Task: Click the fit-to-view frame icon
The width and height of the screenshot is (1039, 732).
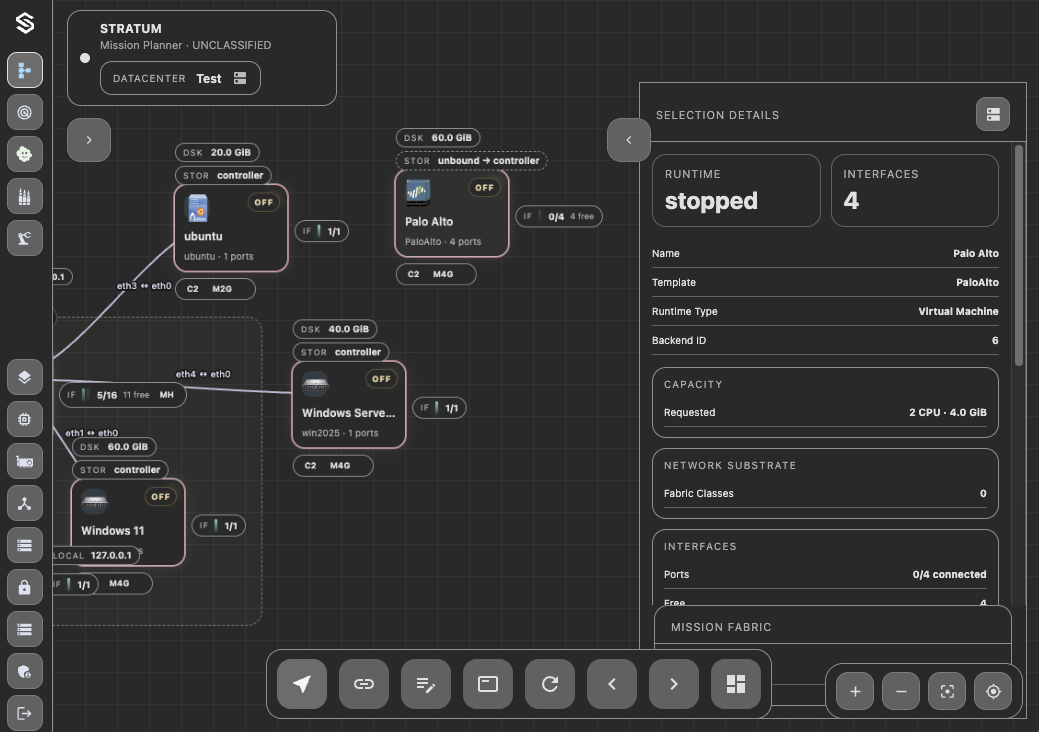Action: pyautogui.click(x=947, y=692)
